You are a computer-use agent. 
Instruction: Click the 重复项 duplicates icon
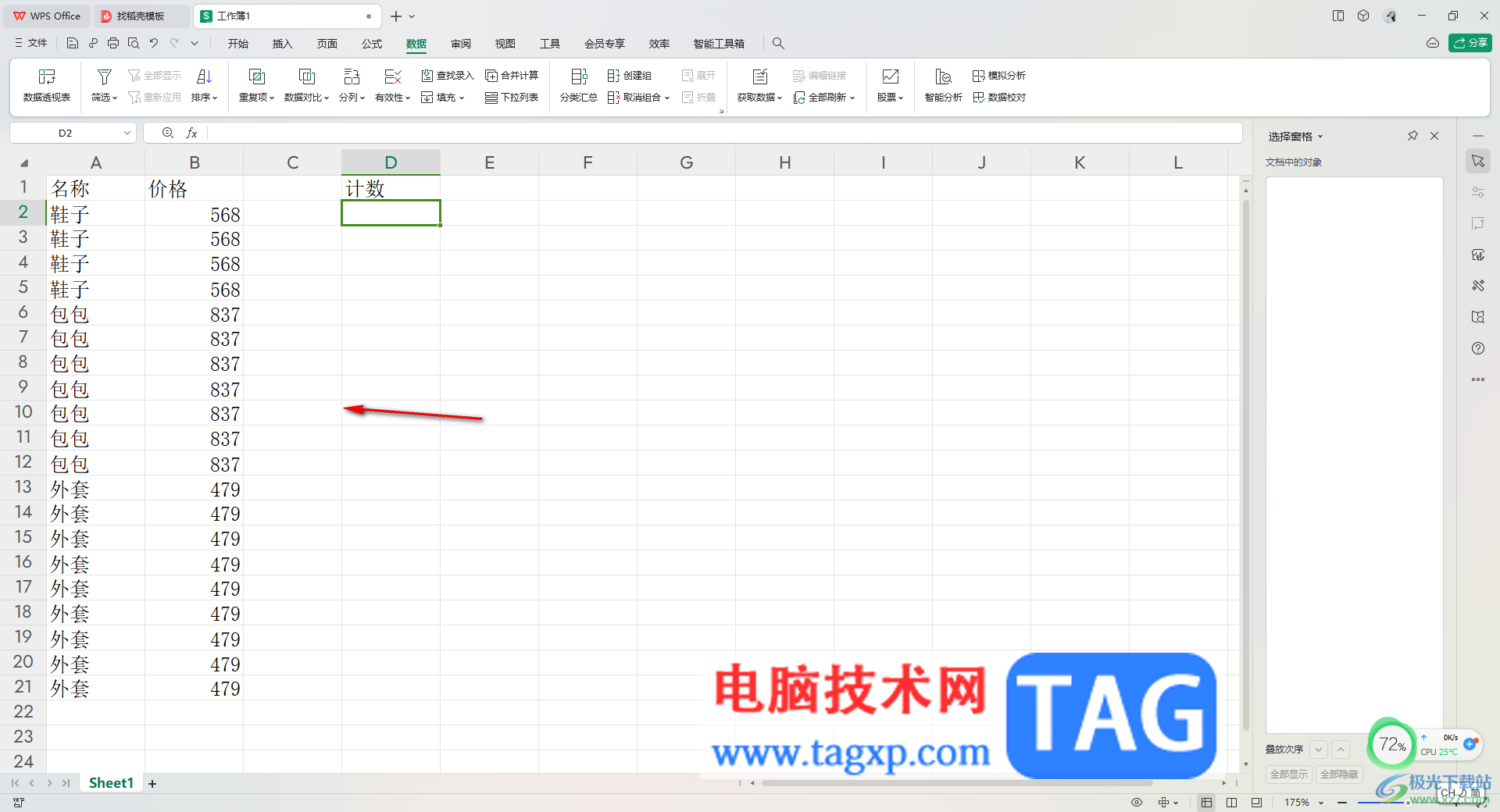click(x=256, y=77)
